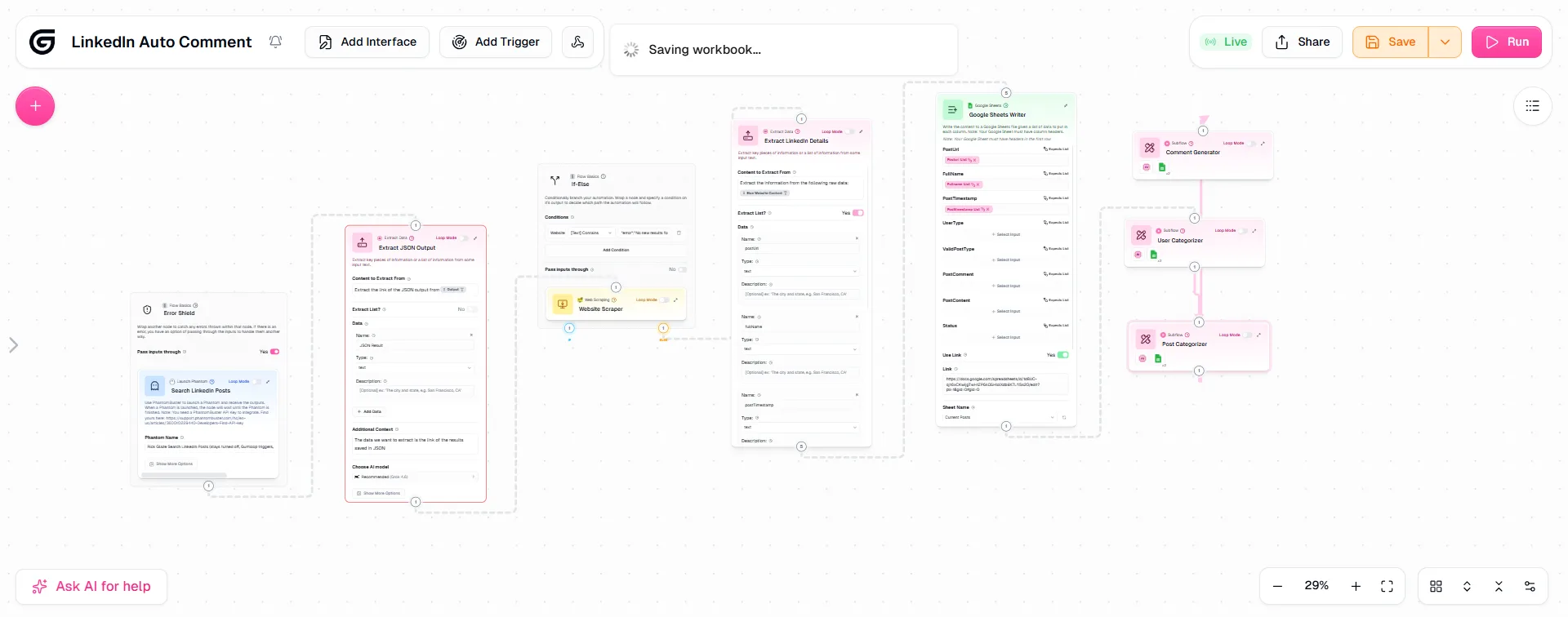This screenshot has width=1568, height=617.
Task: Click the Extract JSON Output node icon
Action: [363, 242]
